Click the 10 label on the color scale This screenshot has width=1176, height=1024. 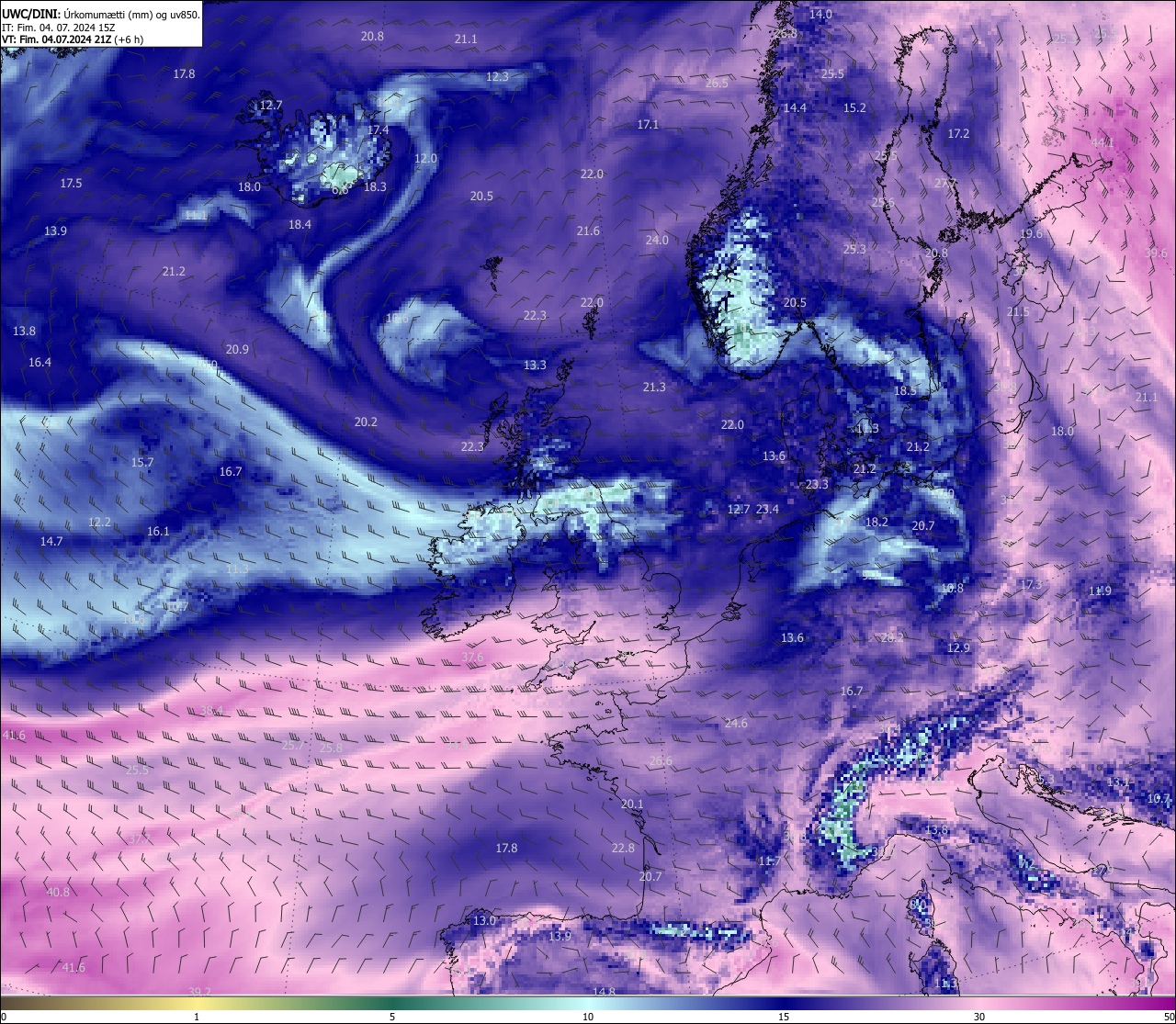click(588, 1017)
